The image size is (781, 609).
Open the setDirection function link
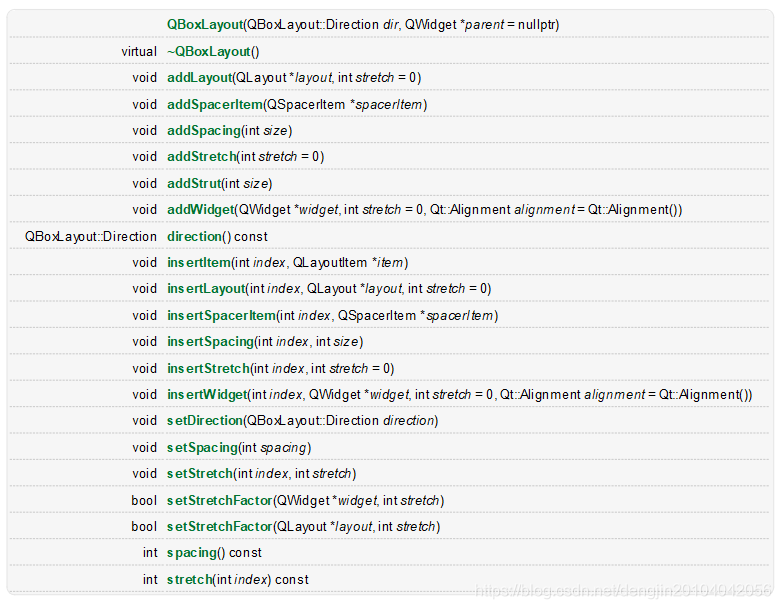click(205, 420)
